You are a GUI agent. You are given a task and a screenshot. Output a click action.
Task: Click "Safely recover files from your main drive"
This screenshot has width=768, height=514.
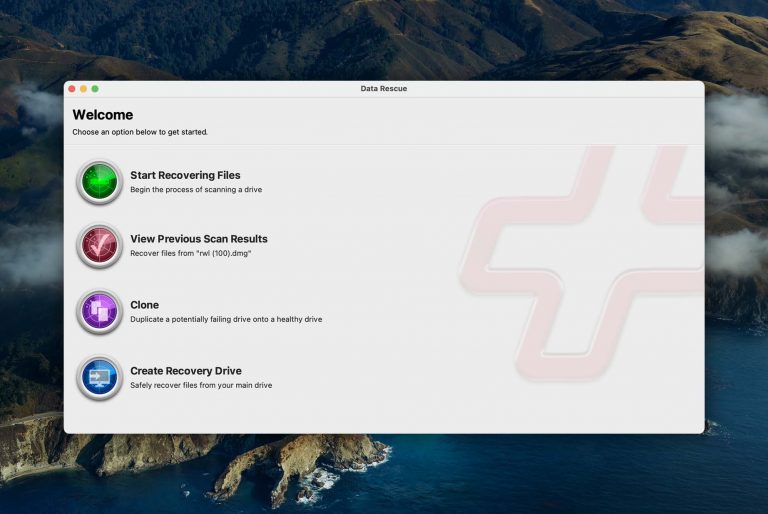201,385
